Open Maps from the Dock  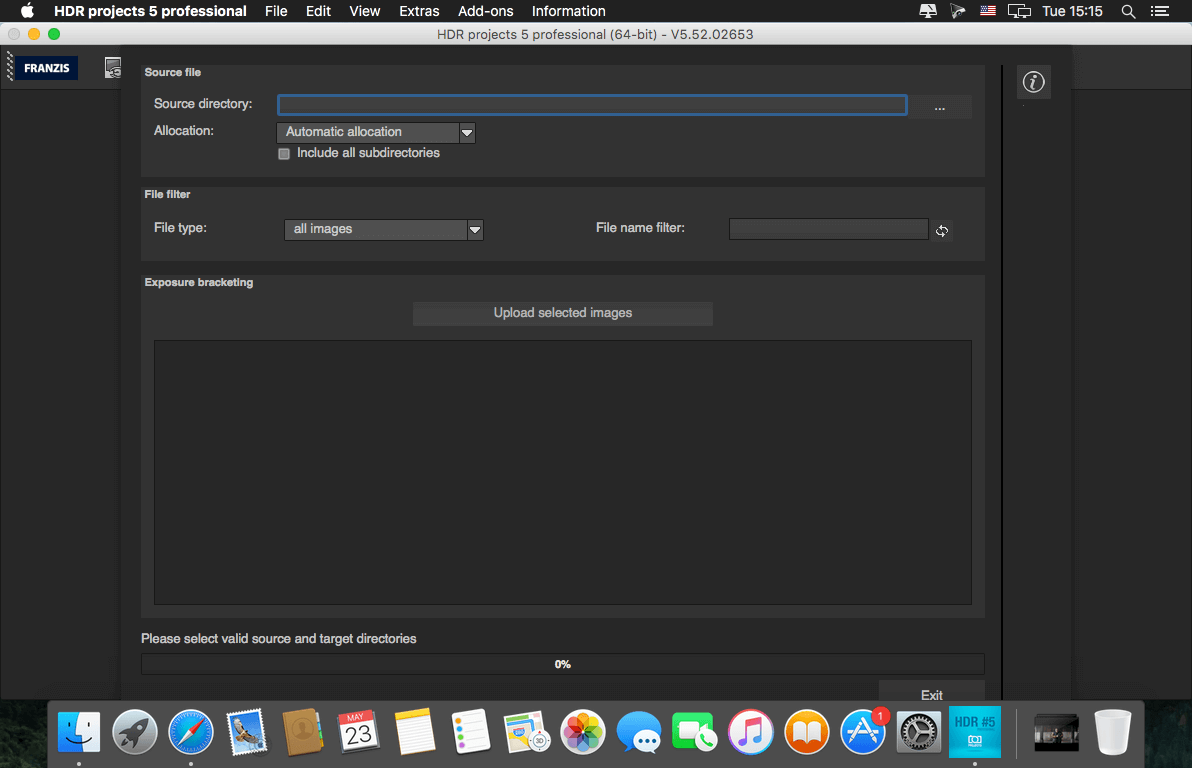coord(527,732)
